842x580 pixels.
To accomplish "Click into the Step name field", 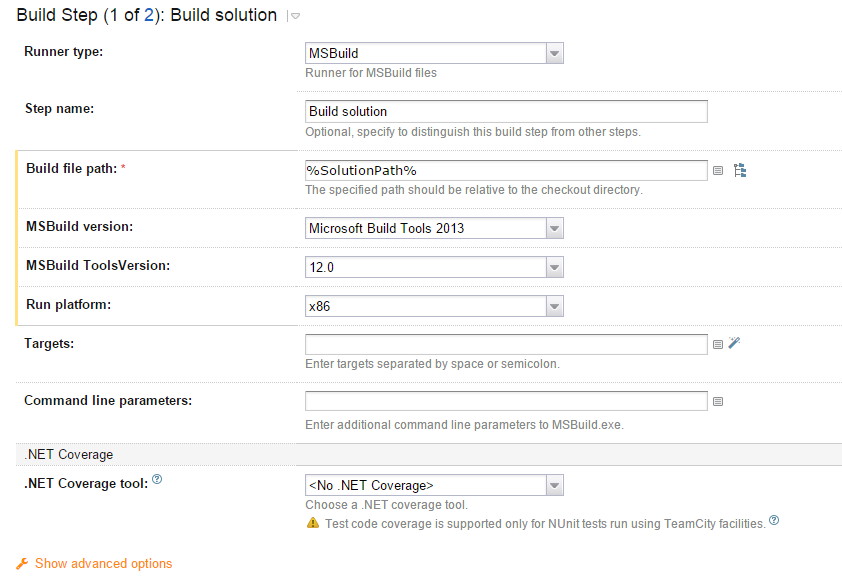I will click(x=505, y=111).
